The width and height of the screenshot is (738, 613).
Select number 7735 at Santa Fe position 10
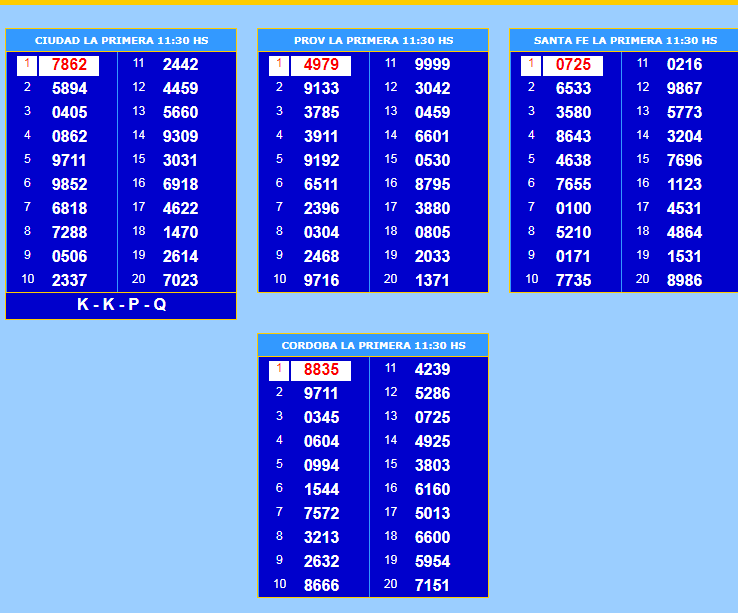[573, 281]
